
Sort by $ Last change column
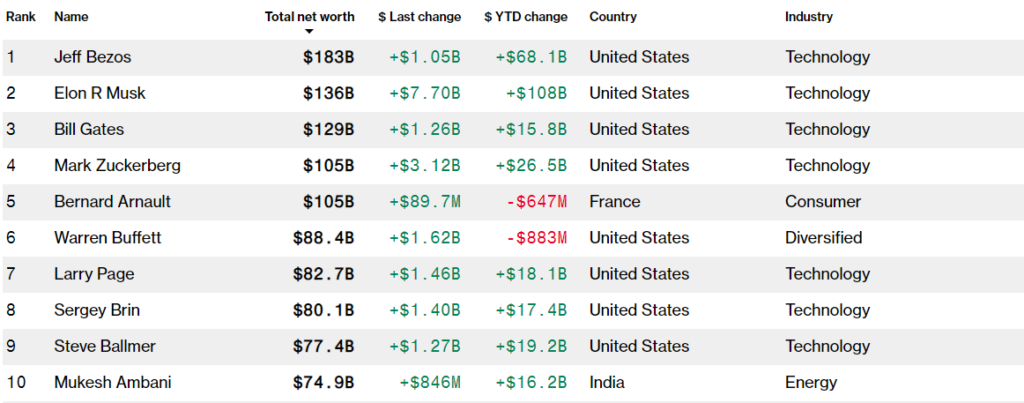419,17
